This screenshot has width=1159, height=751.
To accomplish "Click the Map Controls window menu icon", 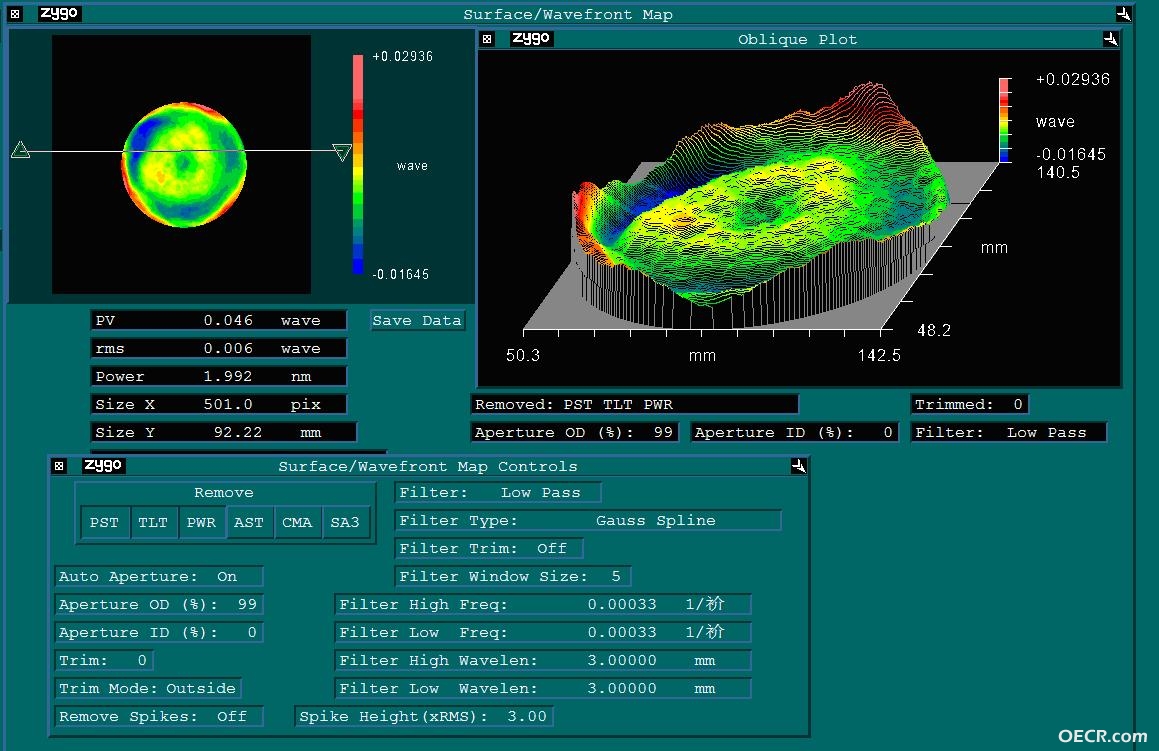I will [59, 466].
